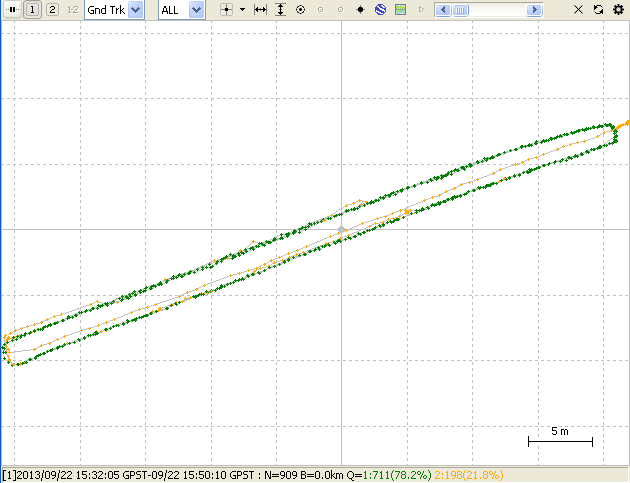Screen dimensions: 630x483
Task: Open the blue globe Google Earth view icon
Action: [x=380, y=10]
